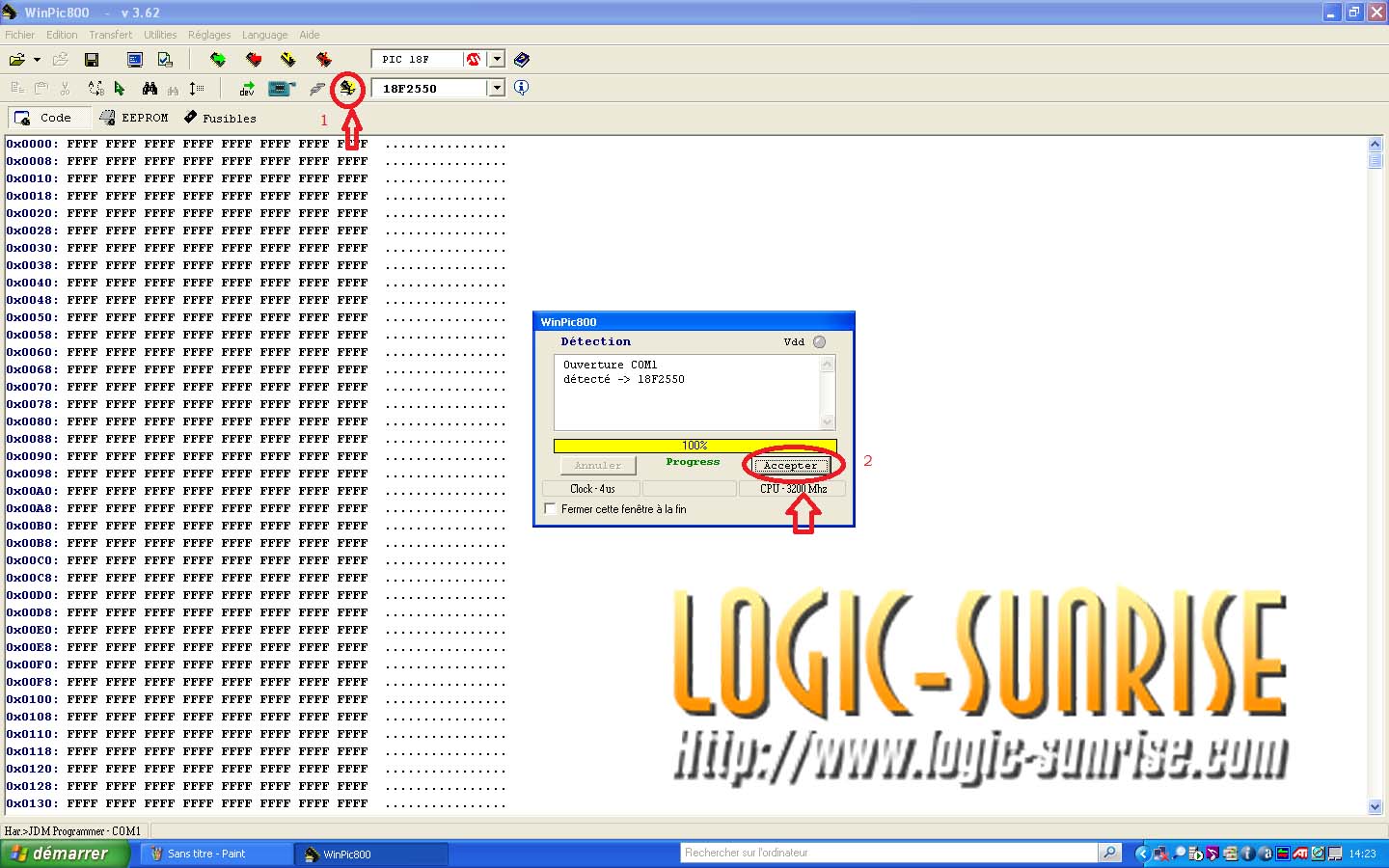Open the dropdown arrow next to Open icon
The height and width of the screenshot is (868, 1389).
[37, 60]
